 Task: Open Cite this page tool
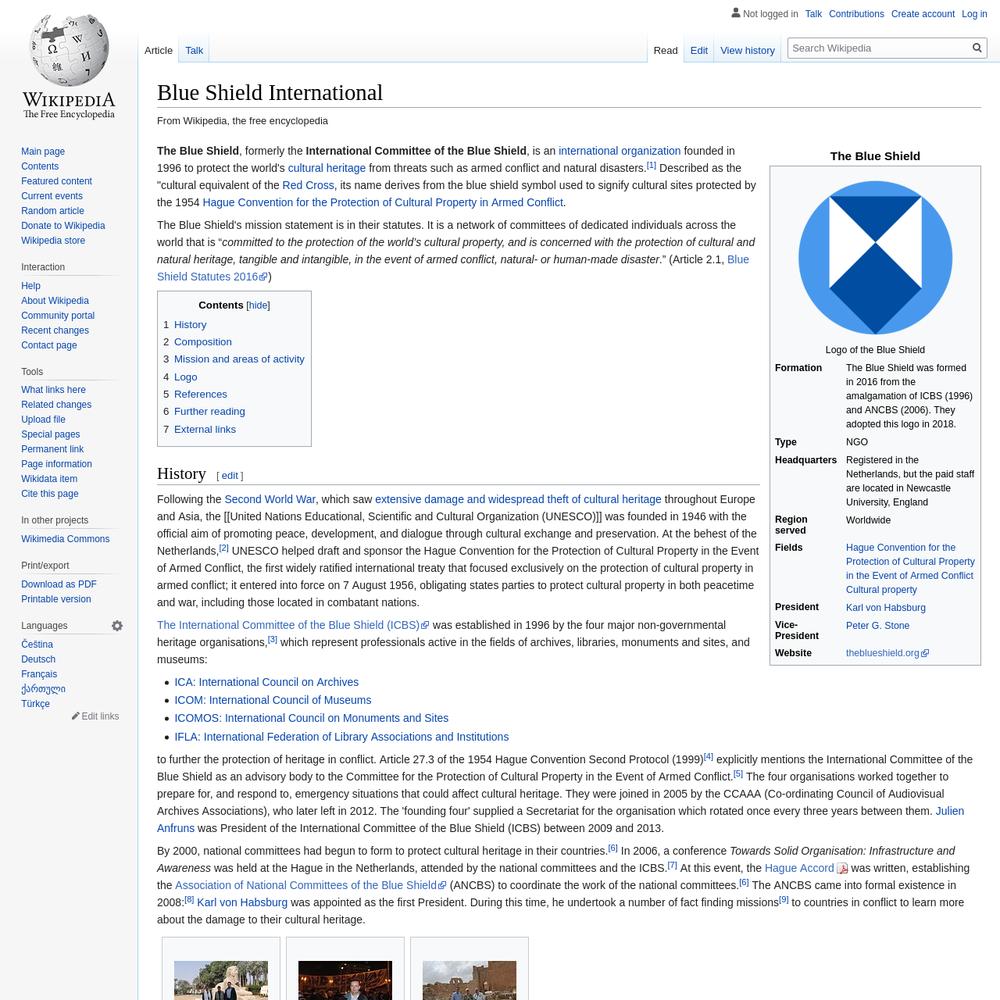[50, 494]
